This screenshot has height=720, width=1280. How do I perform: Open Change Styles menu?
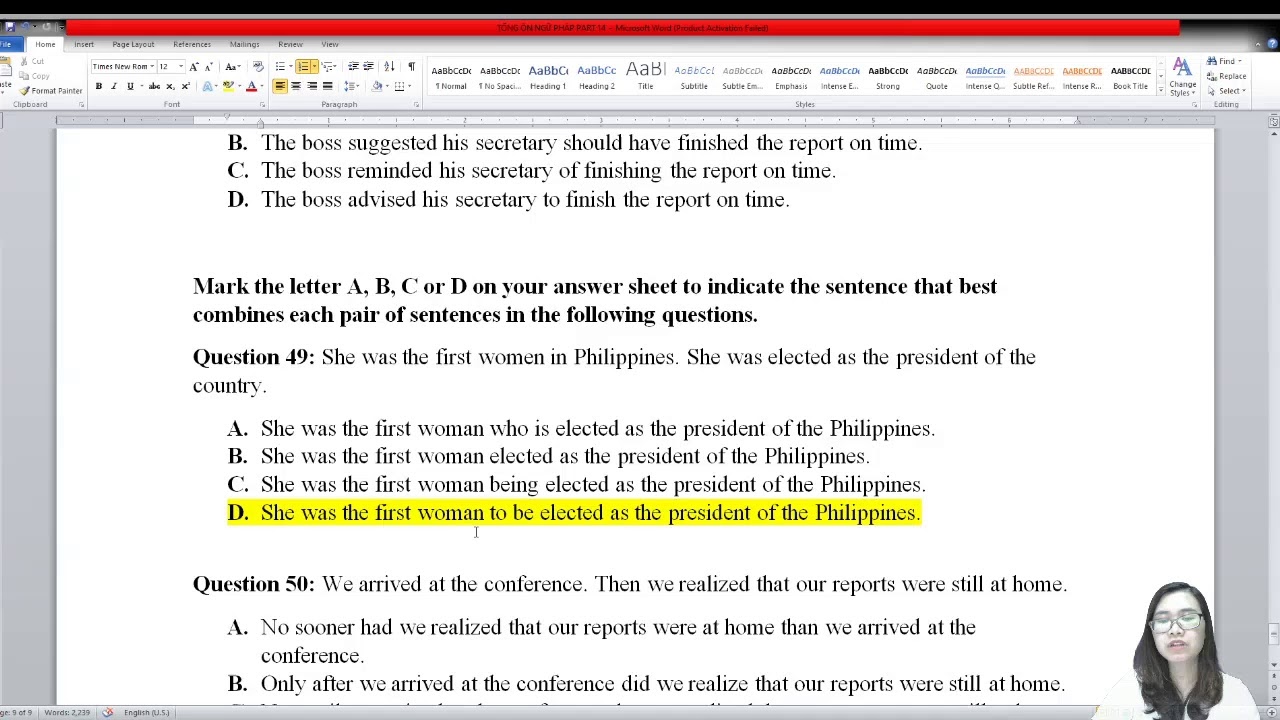tap(1182, 78)
